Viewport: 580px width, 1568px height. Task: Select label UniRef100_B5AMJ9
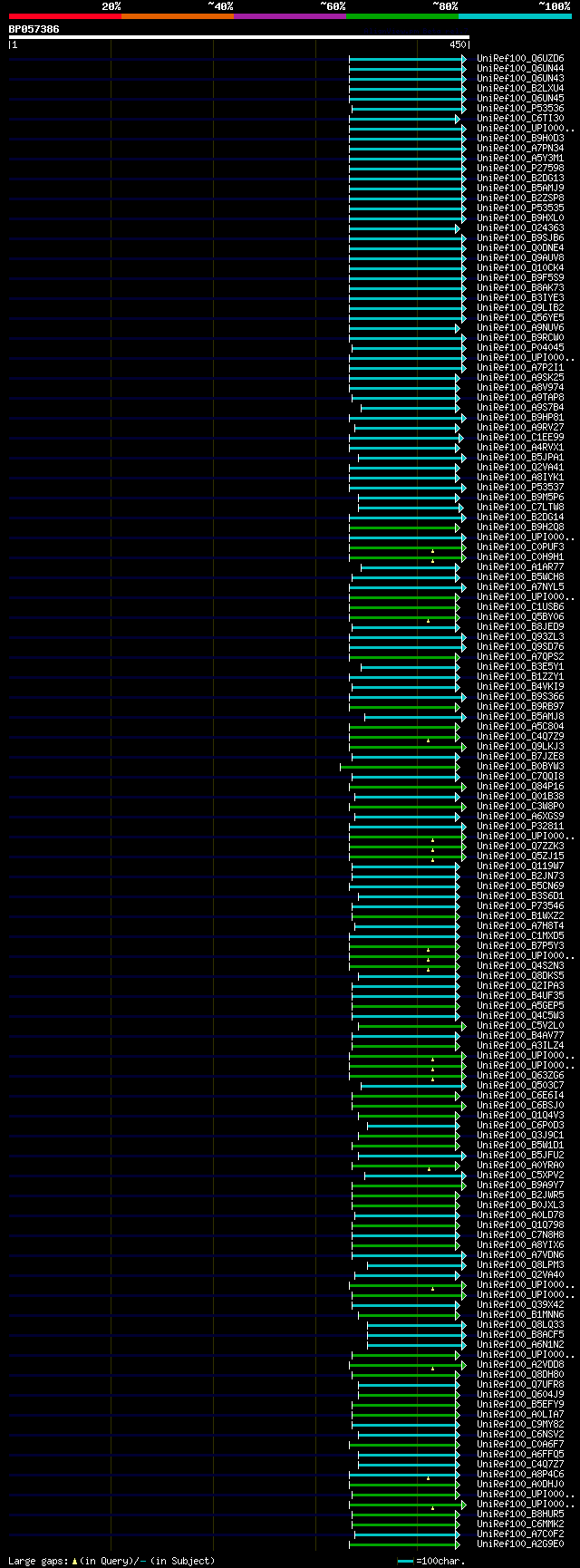pyautogui.click(x=520, y=189)
